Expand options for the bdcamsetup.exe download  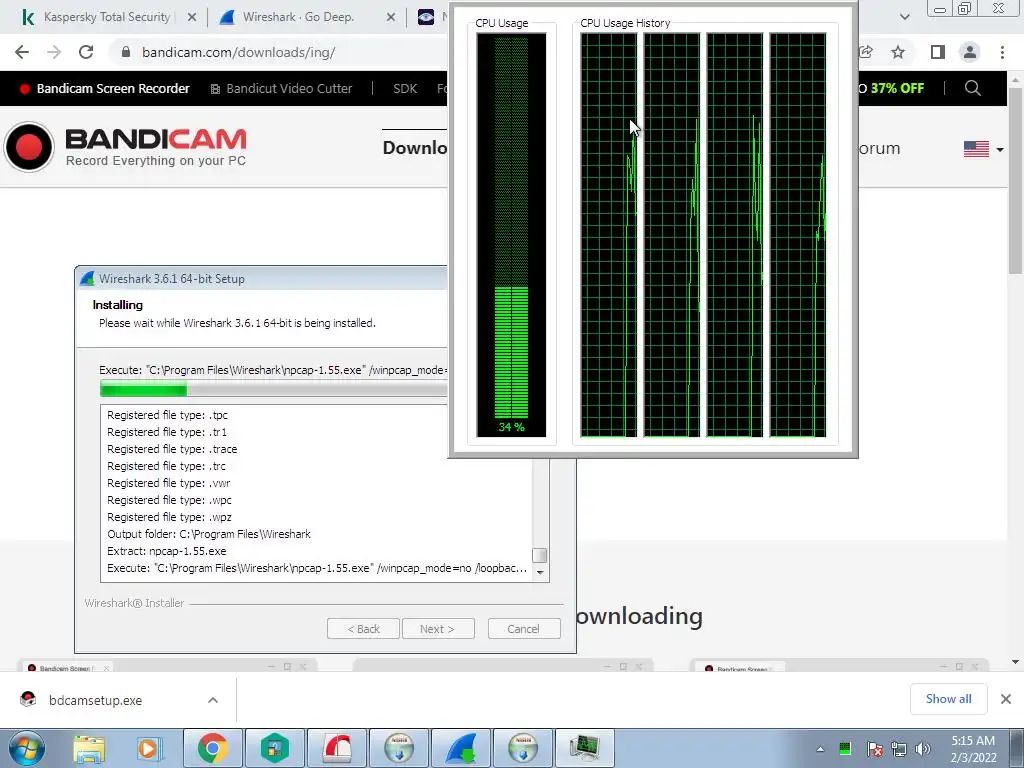pos(213,700)
